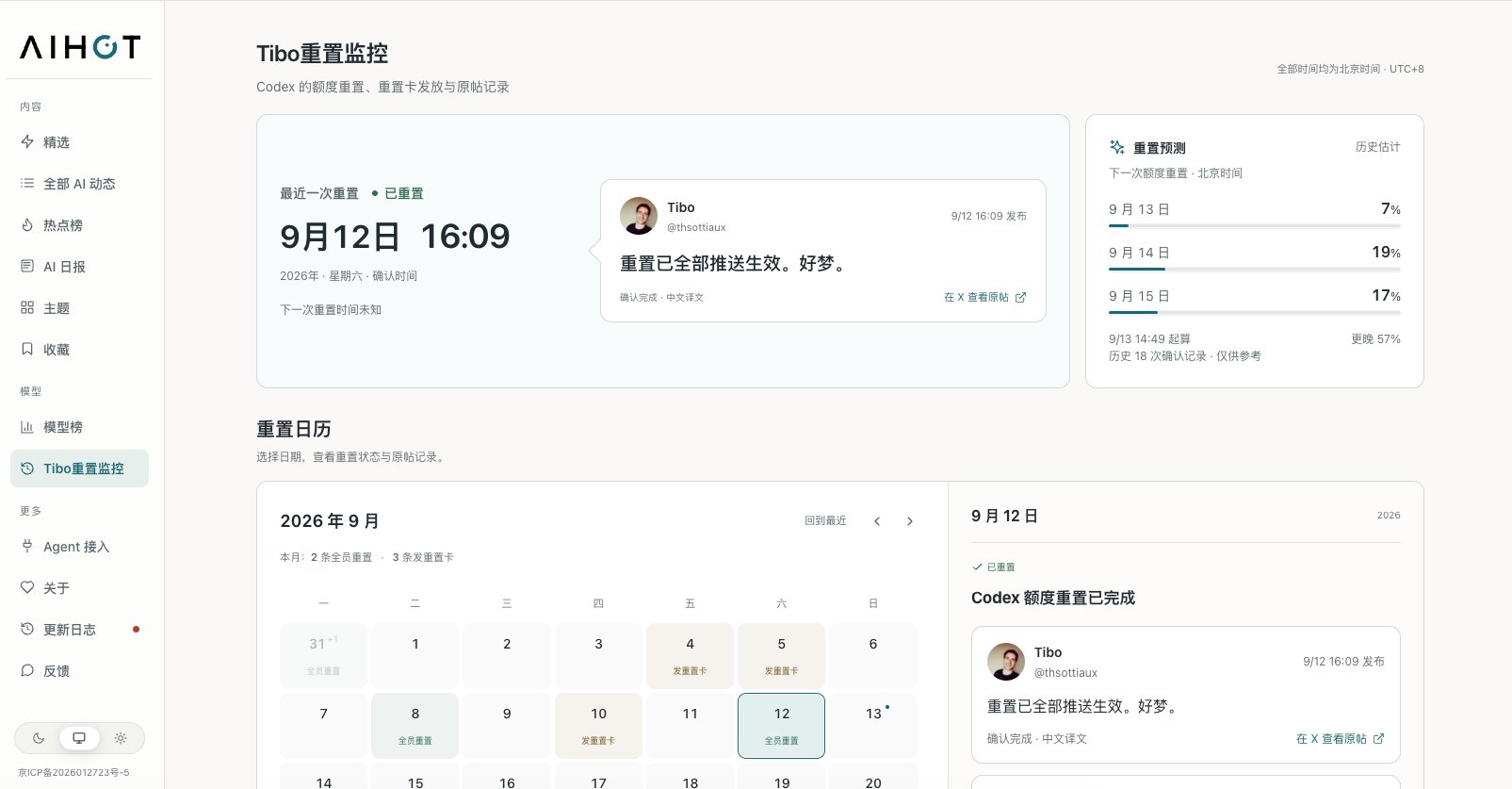Select calendar day 8 全员重置
The width and height of the screenshot is (1512, 789).
click(x=415, y=726)
